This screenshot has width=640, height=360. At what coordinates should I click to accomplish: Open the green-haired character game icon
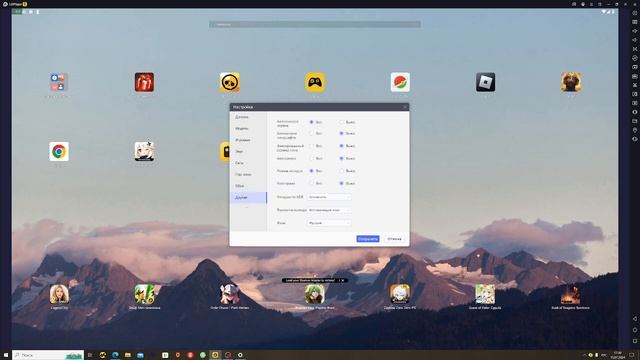coord(315,294)
